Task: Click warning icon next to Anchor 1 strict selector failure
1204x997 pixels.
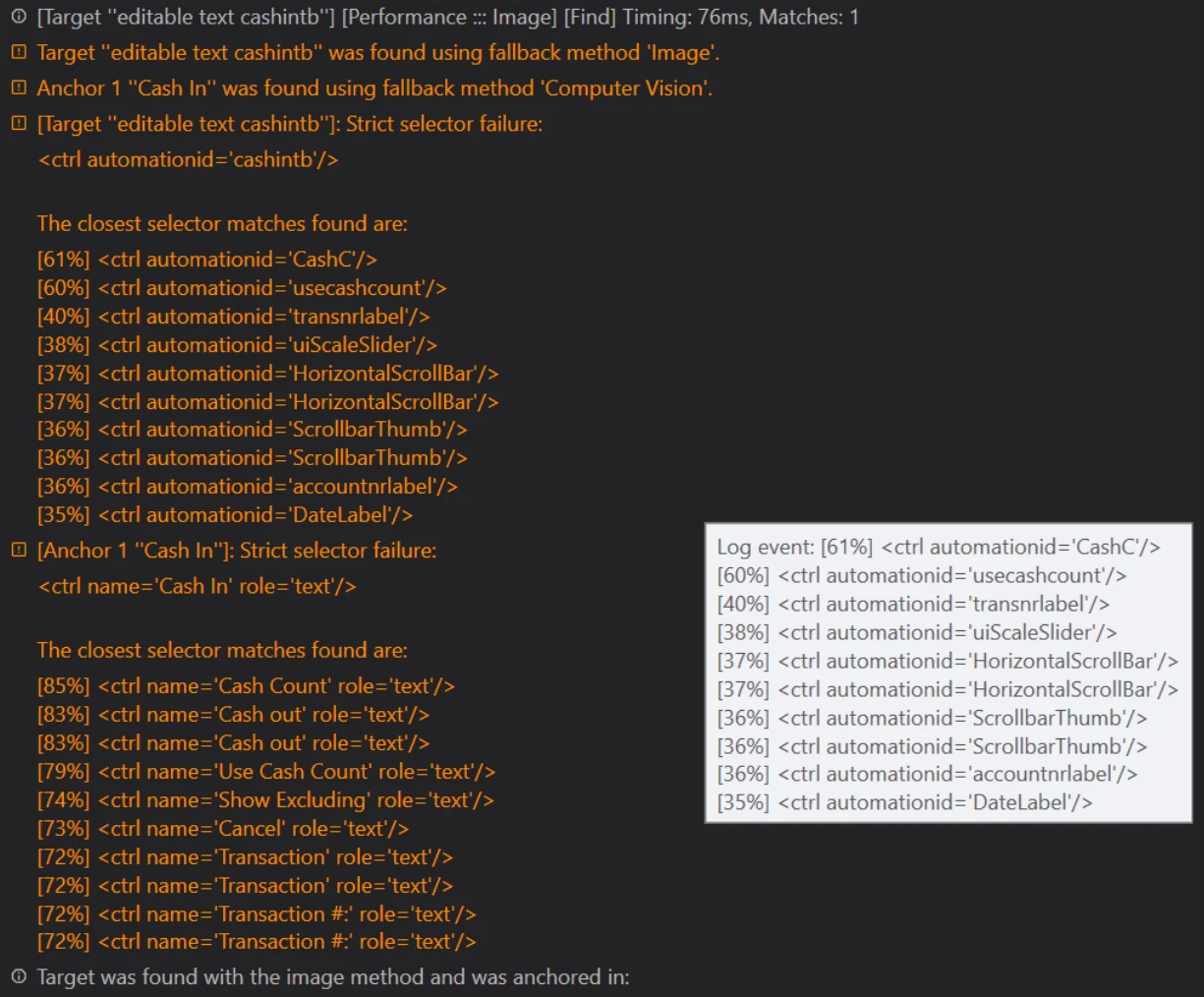Action: pos(19,551)
